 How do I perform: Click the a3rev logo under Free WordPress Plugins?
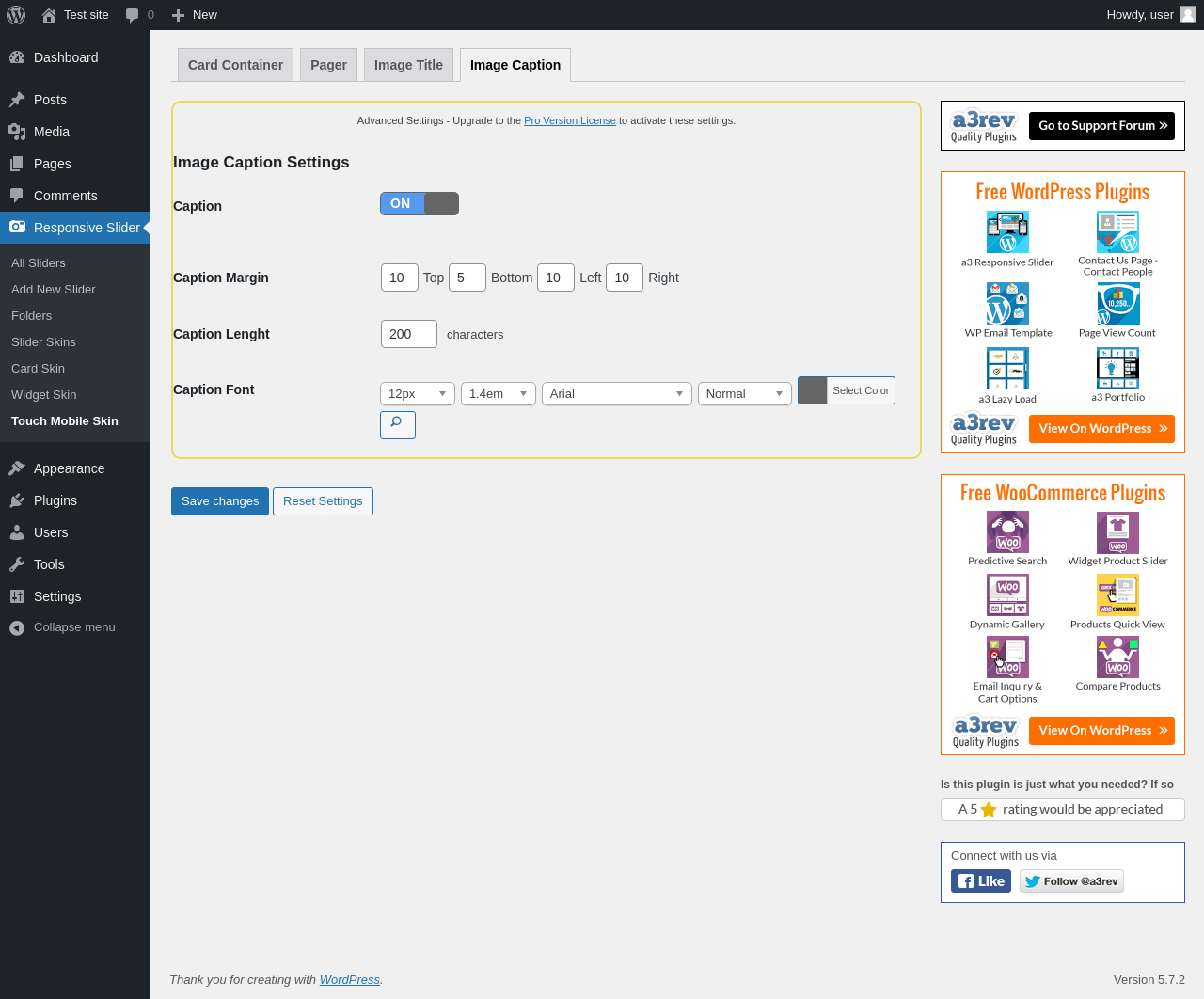click(984, 429)
